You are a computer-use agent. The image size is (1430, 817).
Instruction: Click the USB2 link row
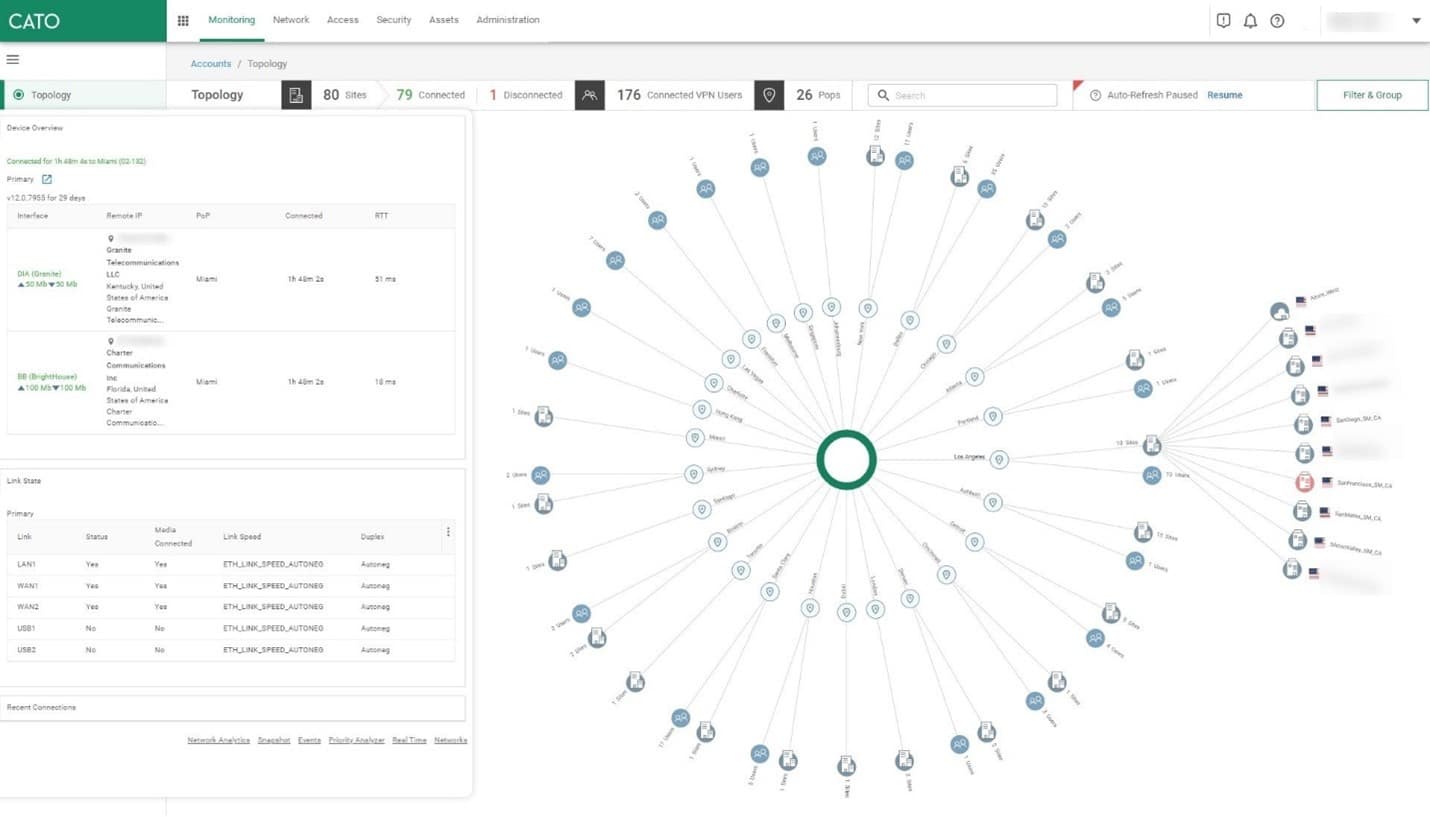coord(230,650)
